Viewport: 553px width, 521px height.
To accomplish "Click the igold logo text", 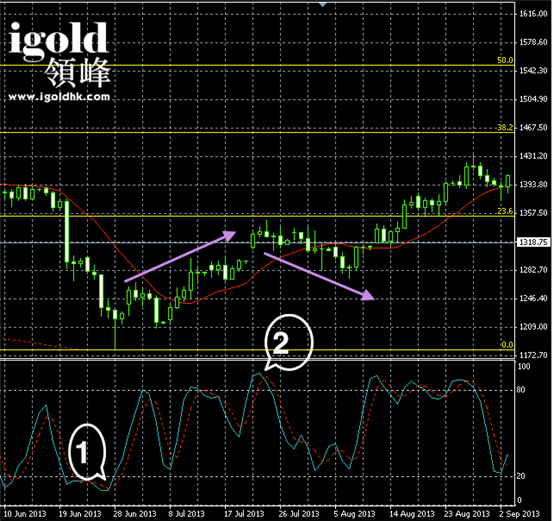I will pos(58,40).
